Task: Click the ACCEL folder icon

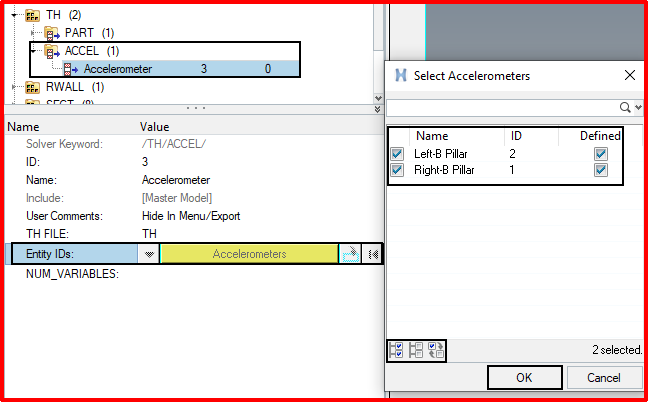Action: (x=52, y=51)
